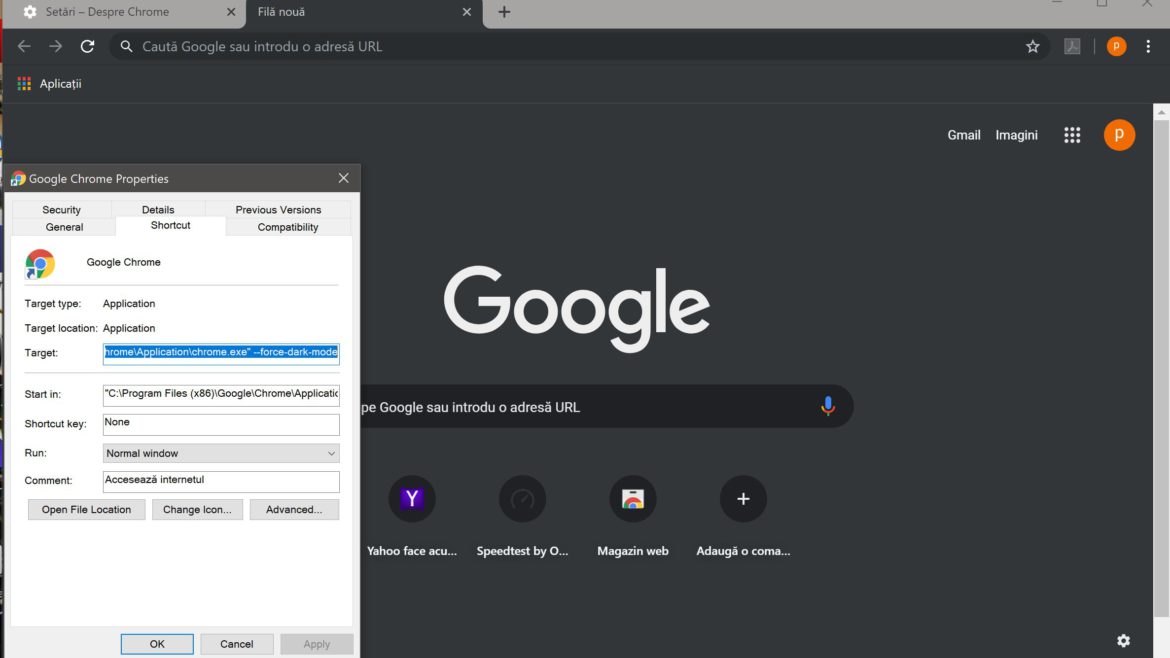The height and width of the screenshot is (658, 1170).
Task: Open the Security tab in Properties
Action: point(61,210)
